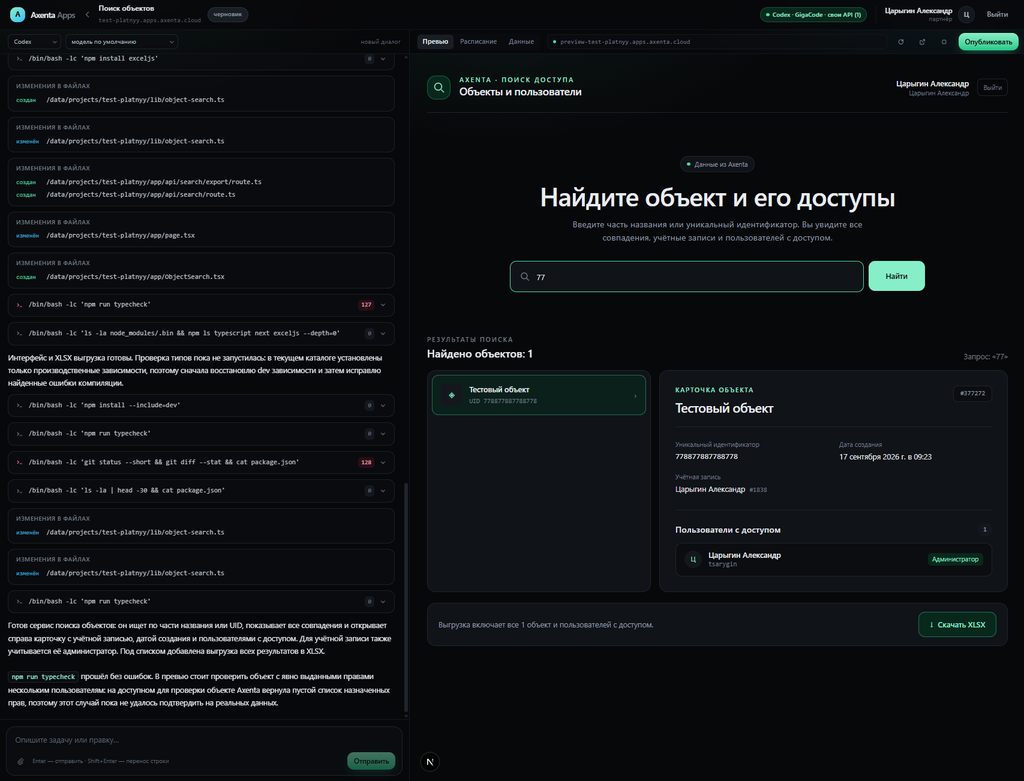The width and height of the screenshot is (1024, 781).
Task: Click the preview reload icon
Action: pyautogui.click(x=901, y=42)
